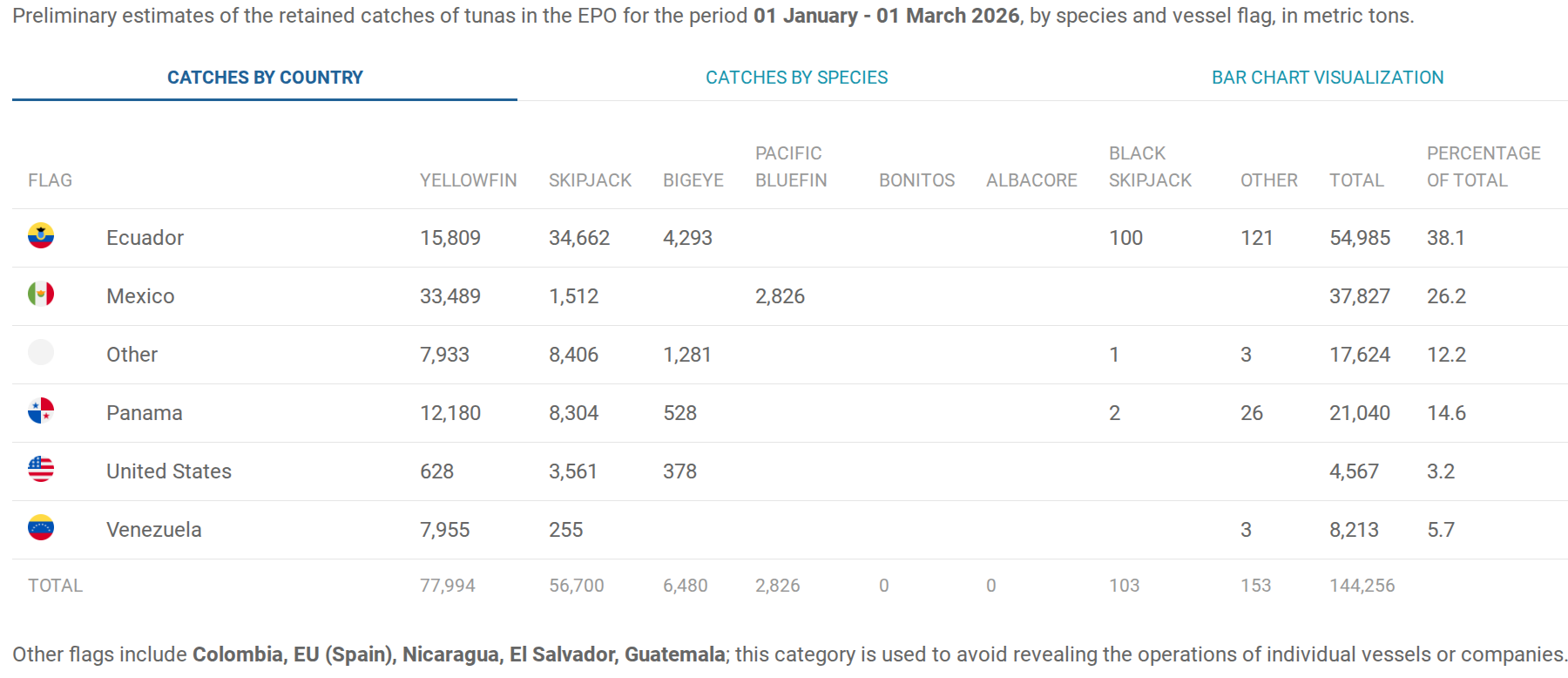Click the Bigeye column header
Image resolution: width=1568 pixels, height=678 pixels.
(x=693, y=180)
